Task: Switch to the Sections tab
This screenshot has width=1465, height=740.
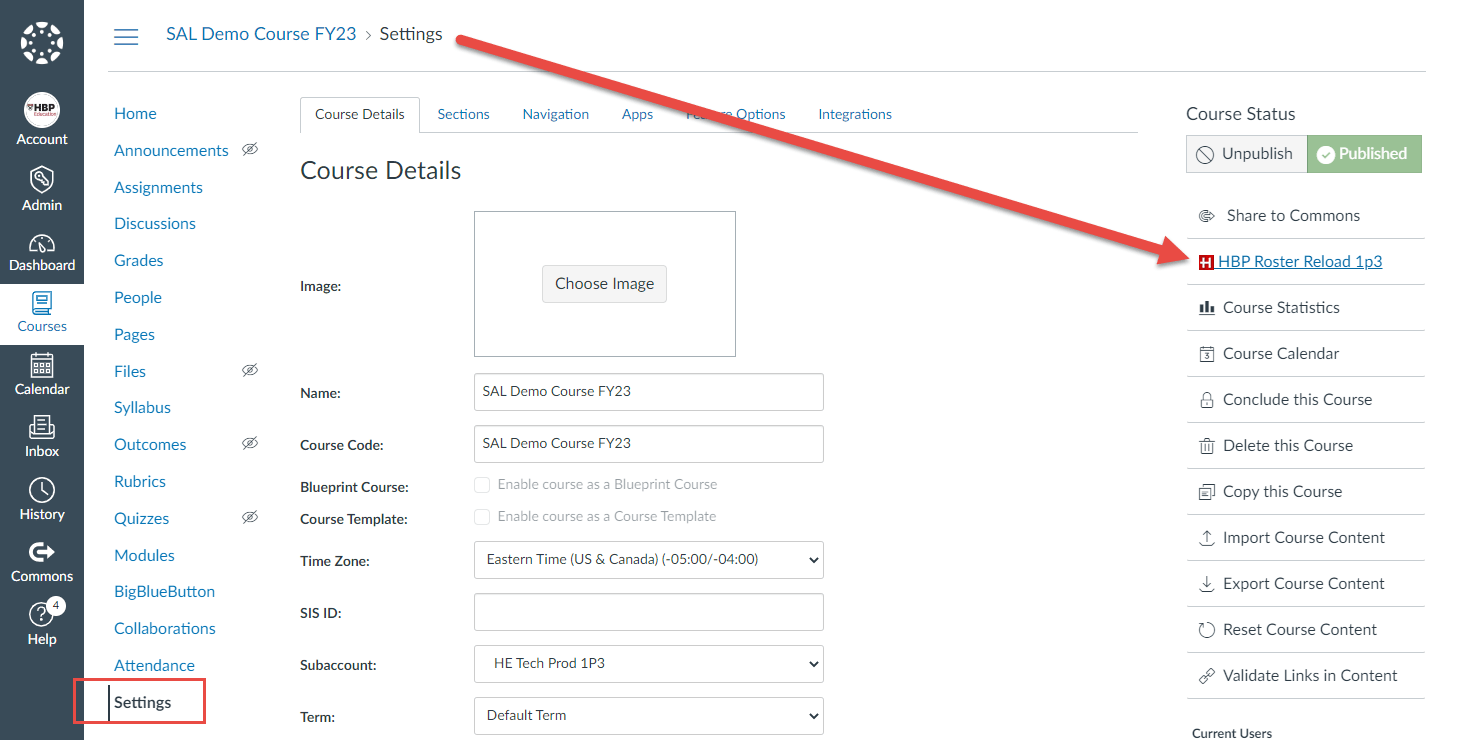Action: click(x=463, y=114)
